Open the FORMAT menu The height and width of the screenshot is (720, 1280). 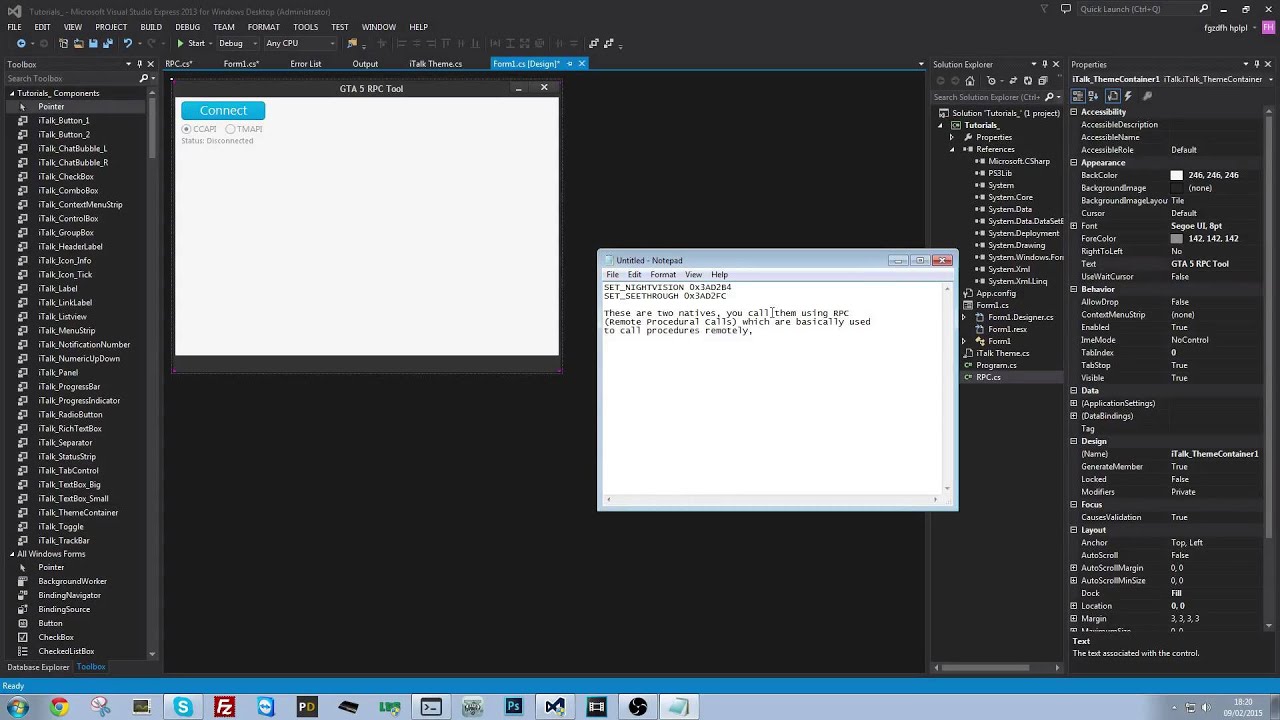pos(264,27)
